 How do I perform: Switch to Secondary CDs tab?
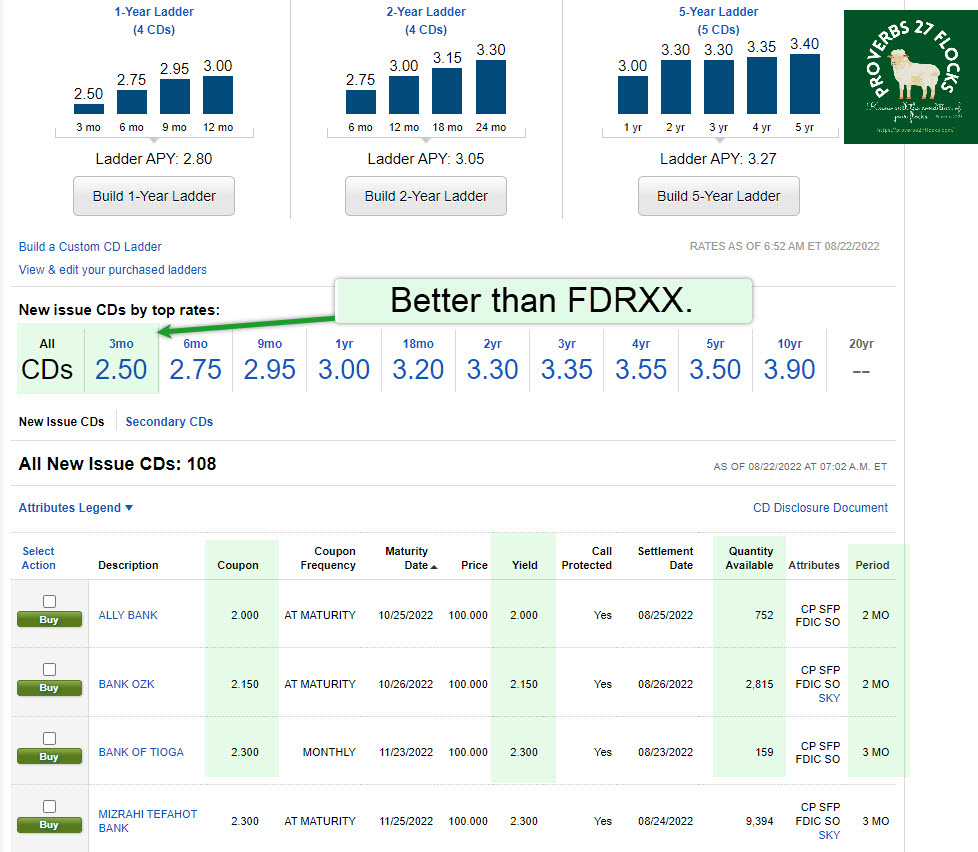click(169, 422)
